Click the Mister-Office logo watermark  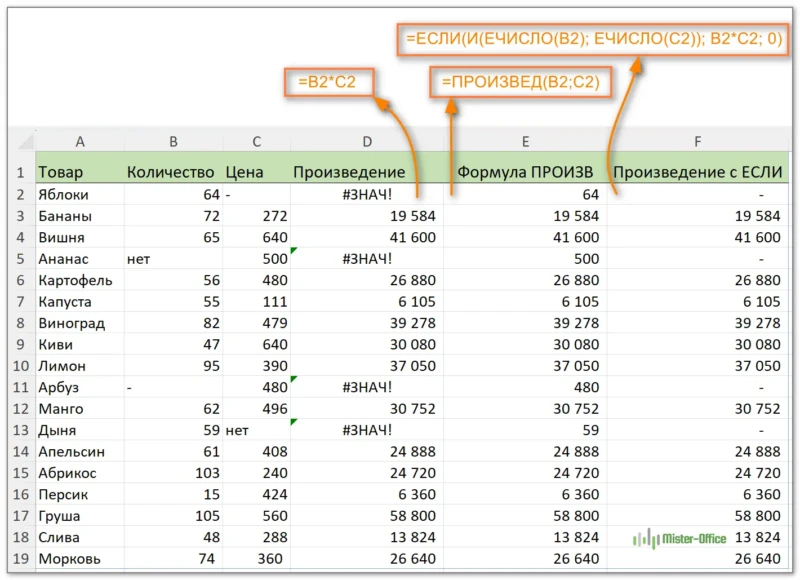point(681,538)
